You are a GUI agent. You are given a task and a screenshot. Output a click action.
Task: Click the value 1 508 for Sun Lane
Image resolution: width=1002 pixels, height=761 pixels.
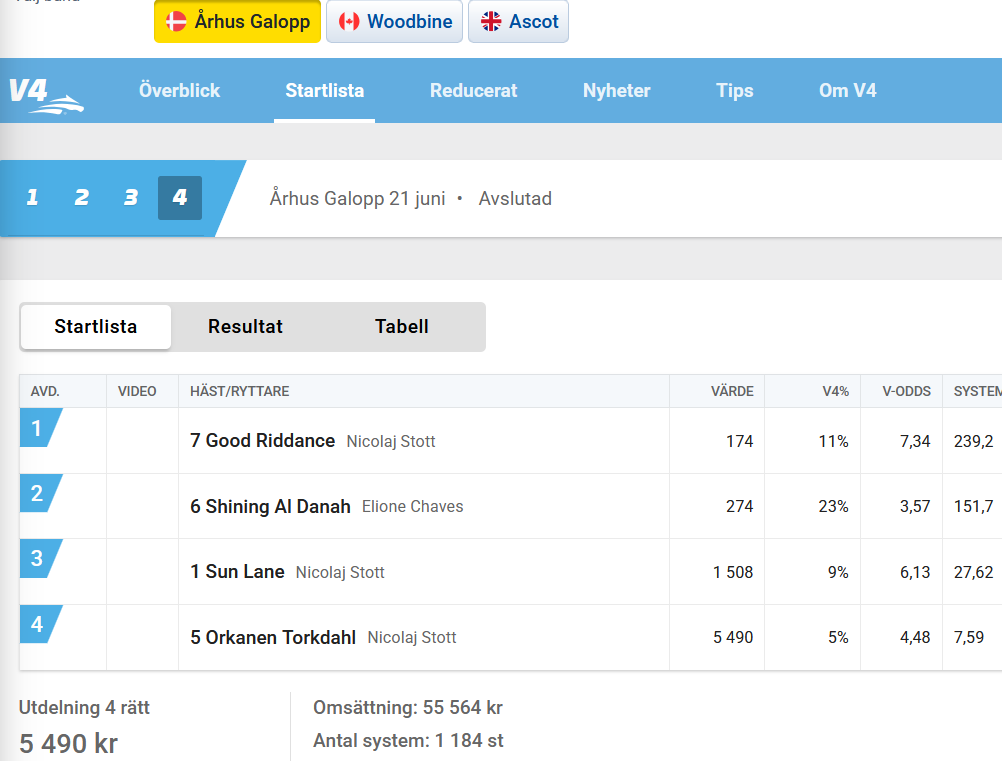click(733, 573)
